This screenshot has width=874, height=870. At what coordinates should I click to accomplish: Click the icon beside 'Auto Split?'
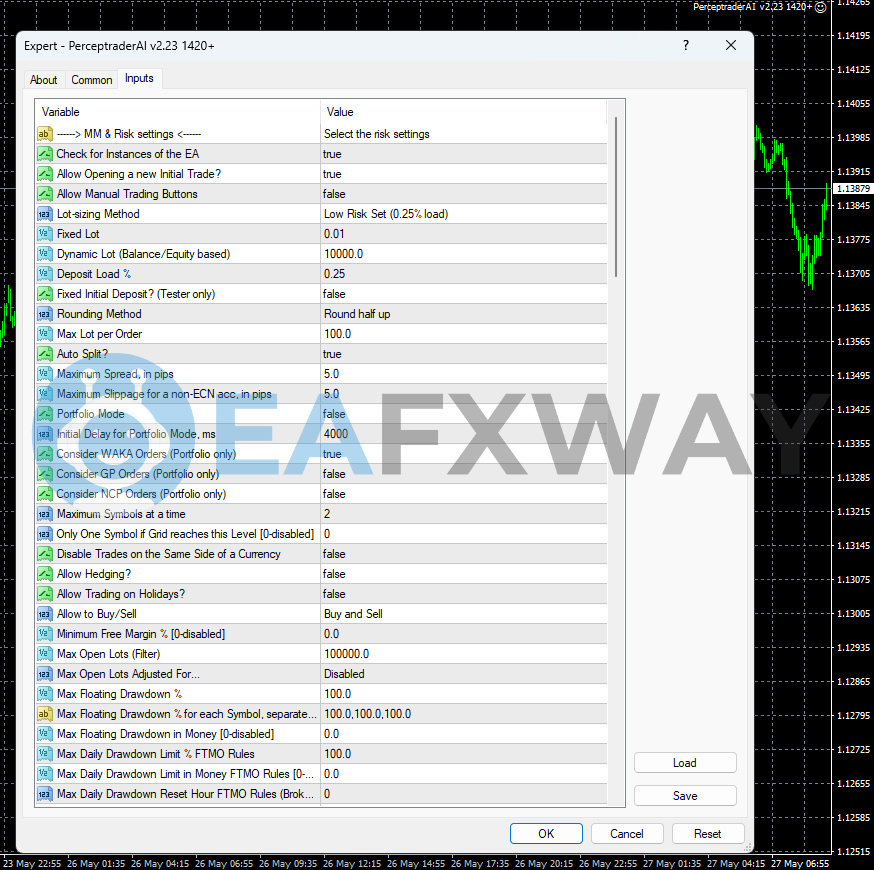[45, 354]
